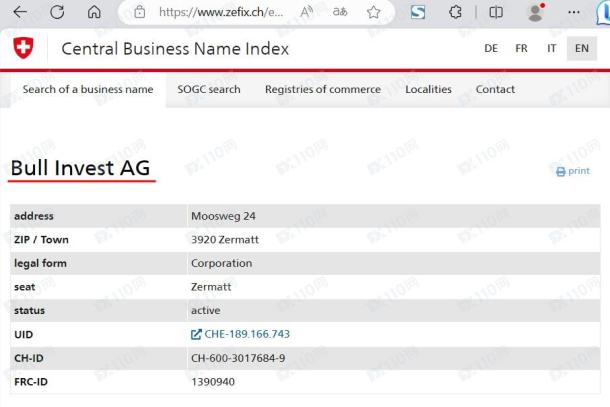Open the browser home page icon
This screenshot has width=610, height=407.
click(x=94, y=12)
